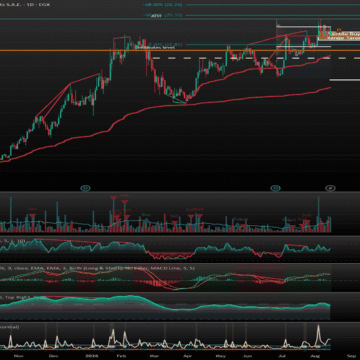Screen dimensions: 360x360
Task: Select the orange horizontal price line
Action: click(x=180, y=50)
